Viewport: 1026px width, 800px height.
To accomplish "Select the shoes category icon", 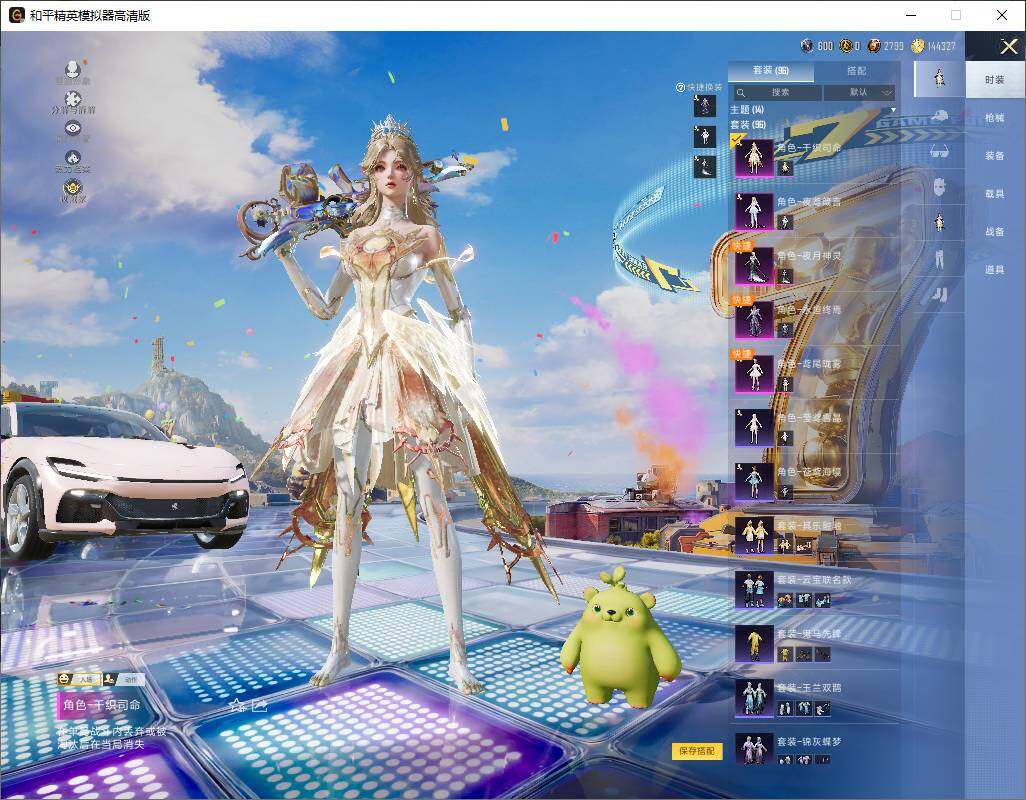I will click(940, 294).
